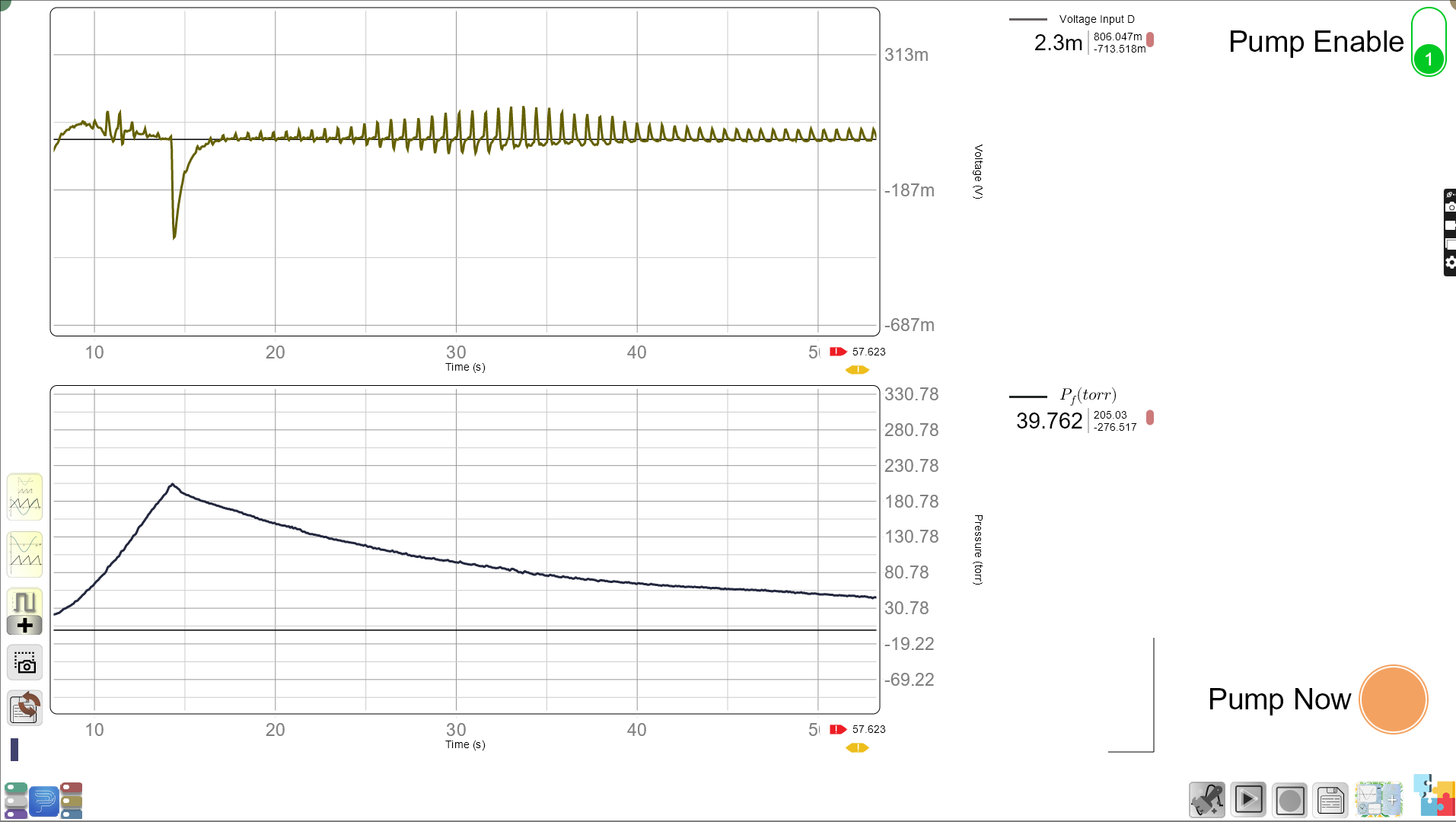
Task: Click the yellow scroll handle below bottom graph
Action: [857, 748]
